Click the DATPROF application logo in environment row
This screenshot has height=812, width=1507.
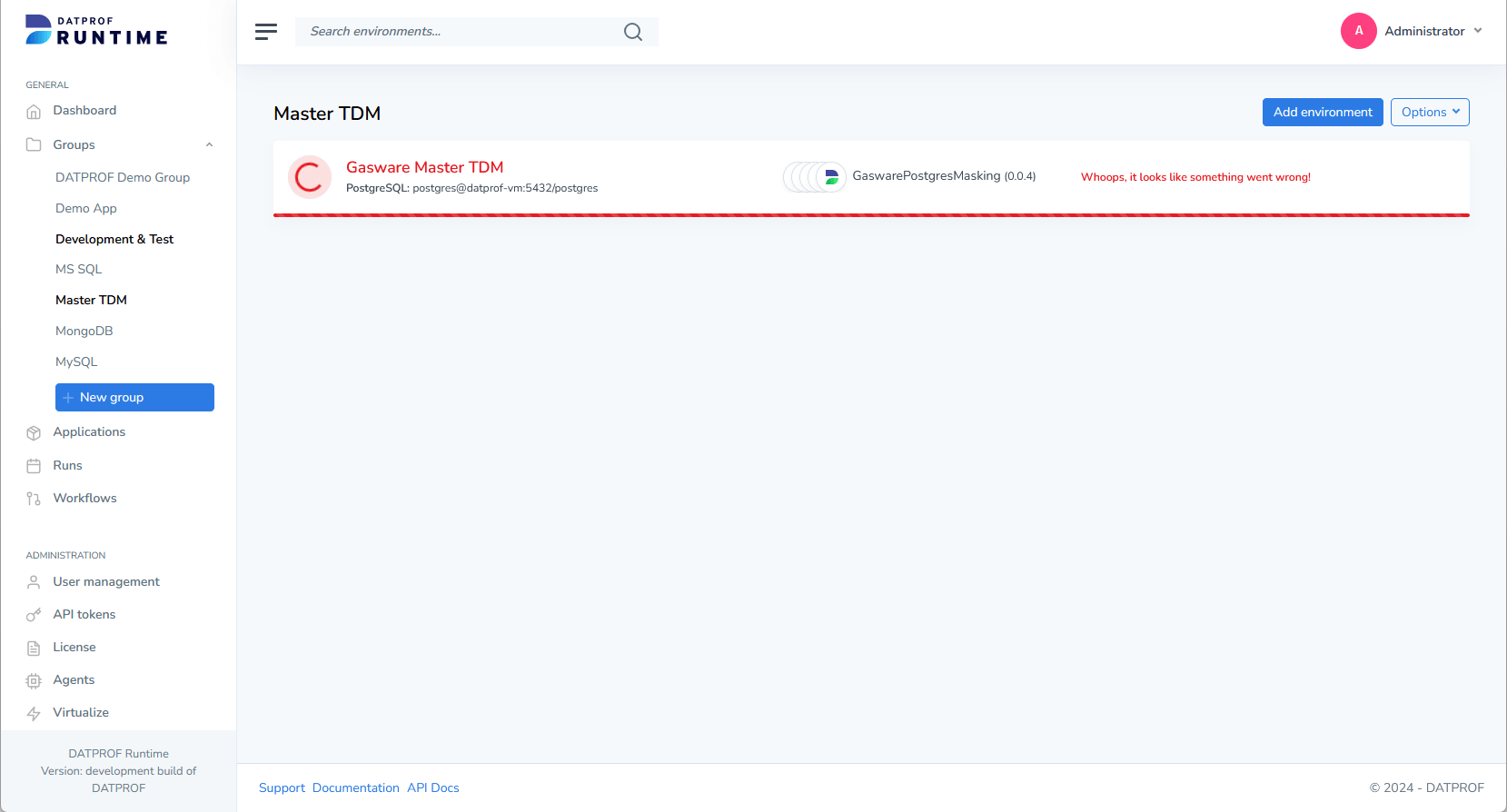pyautogui.click(x=831, y=177)
